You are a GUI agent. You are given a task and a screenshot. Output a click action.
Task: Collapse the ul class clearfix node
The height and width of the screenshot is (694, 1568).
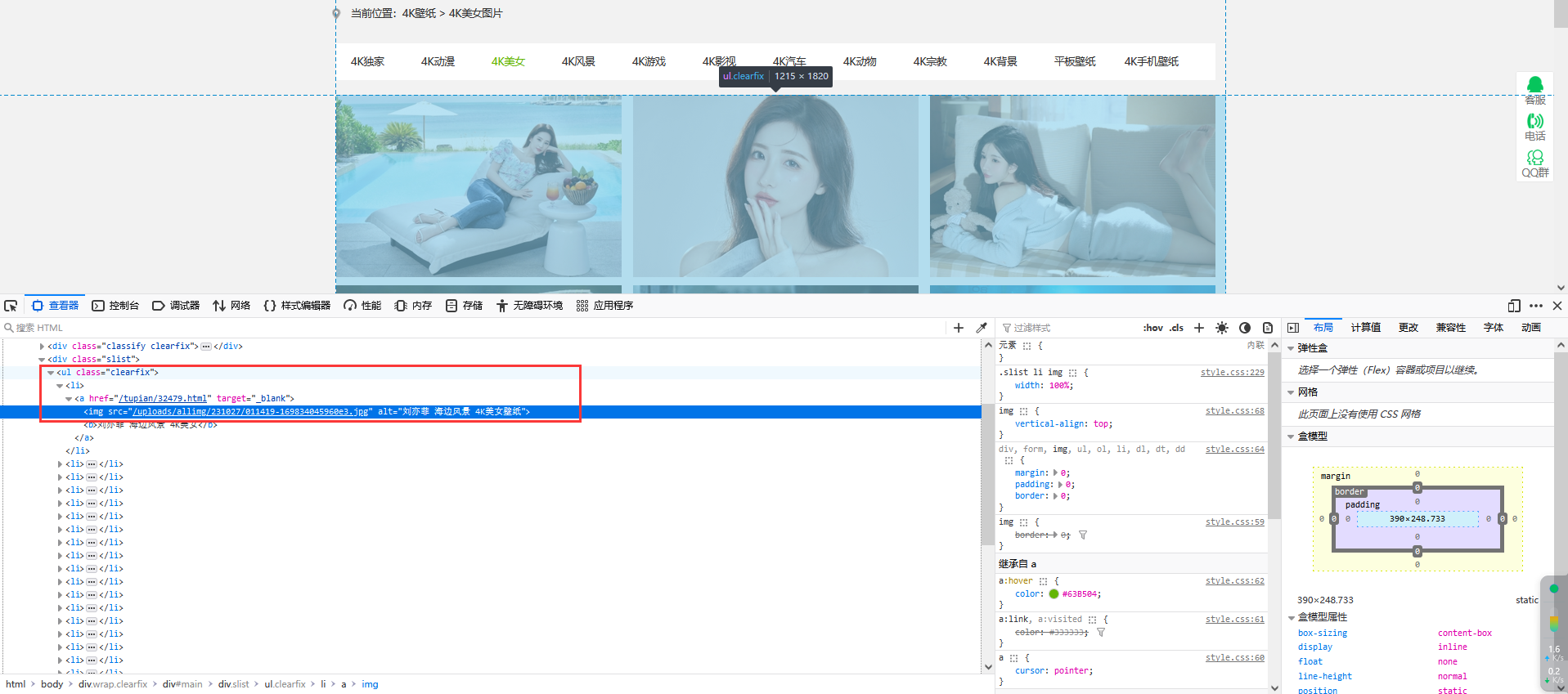(x=51, y=373)
